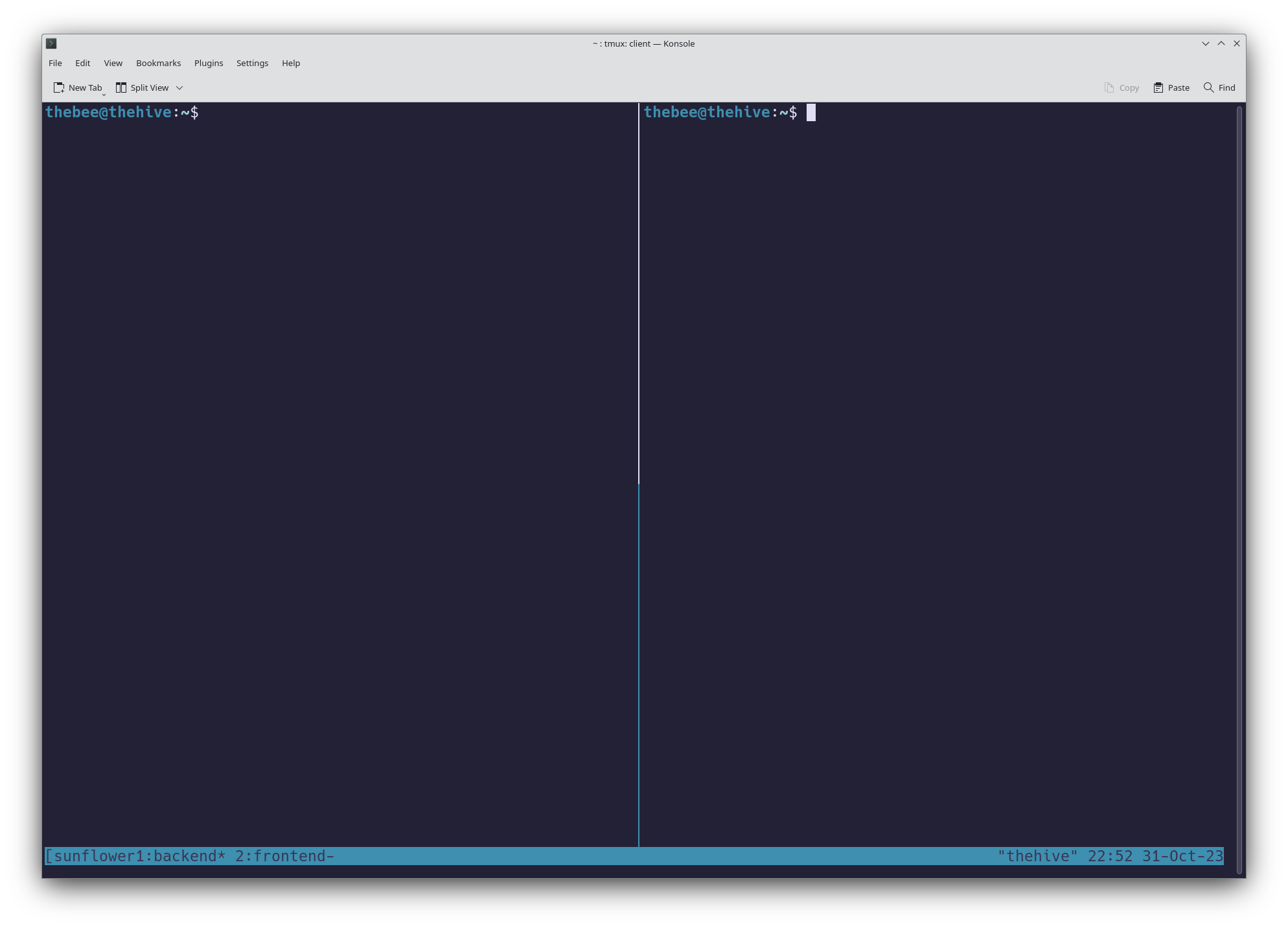Open the View menu
This screenshot has height=928, width=1288.
click(113, 63)
